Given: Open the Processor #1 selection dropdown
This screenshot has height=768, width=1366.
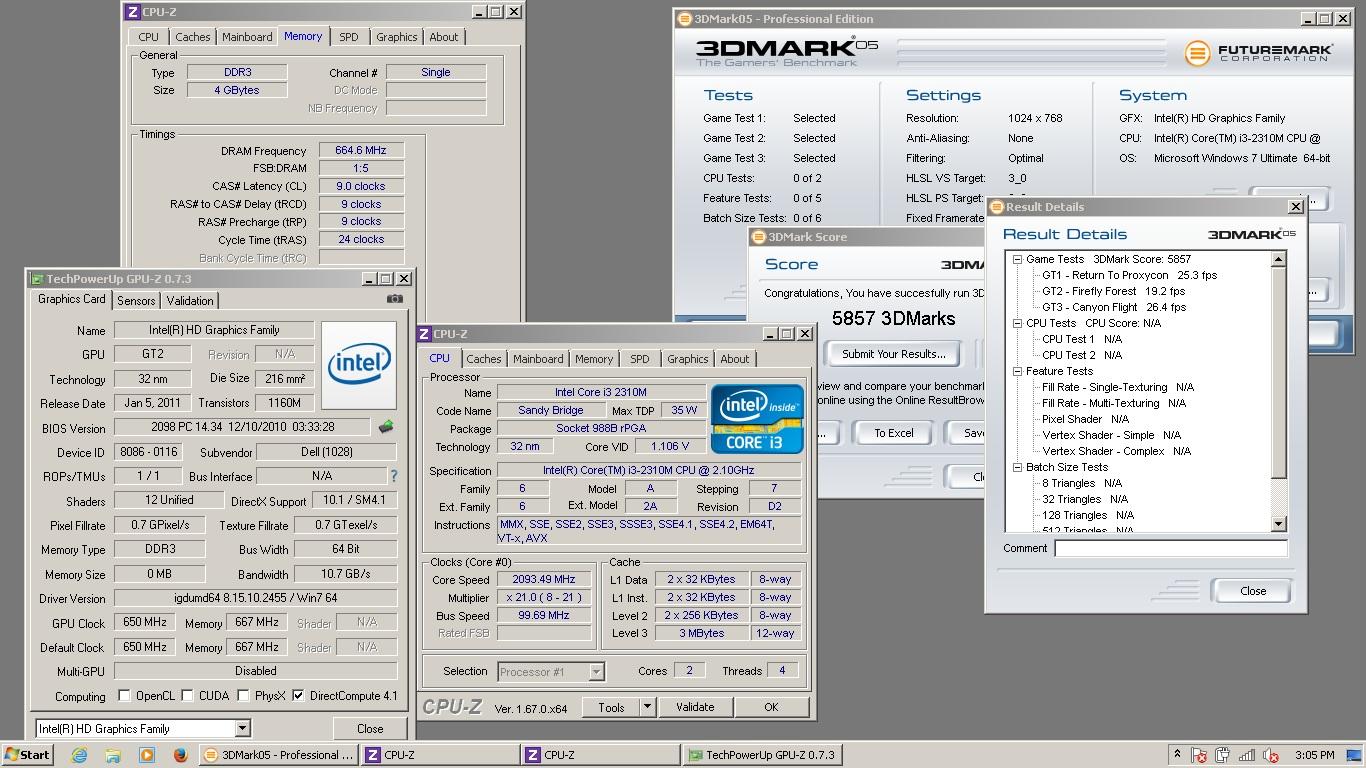Looking at the screenshot, I should click(596, 672).
